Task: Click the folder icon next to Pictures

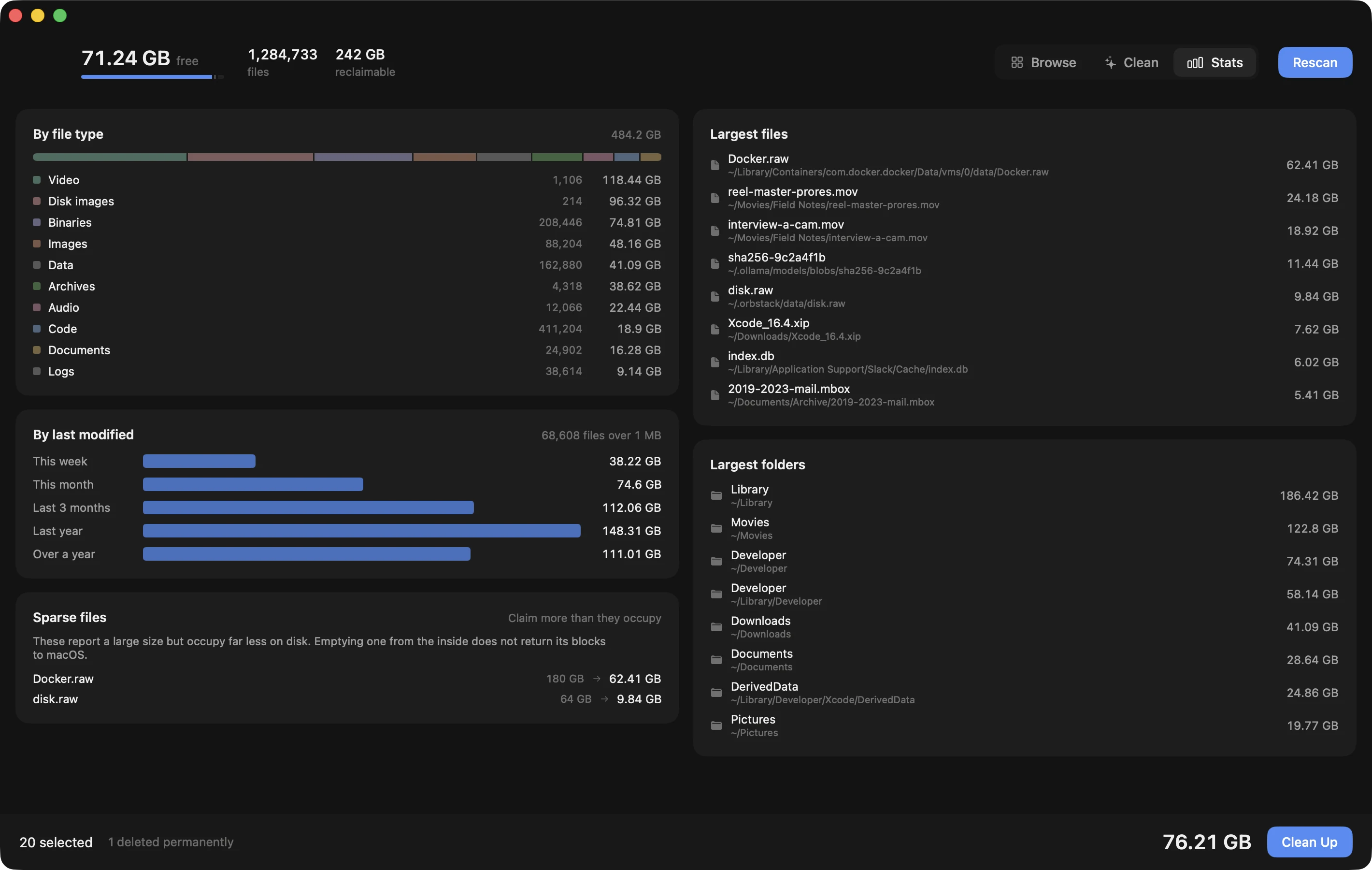Action: click(716, 726)
